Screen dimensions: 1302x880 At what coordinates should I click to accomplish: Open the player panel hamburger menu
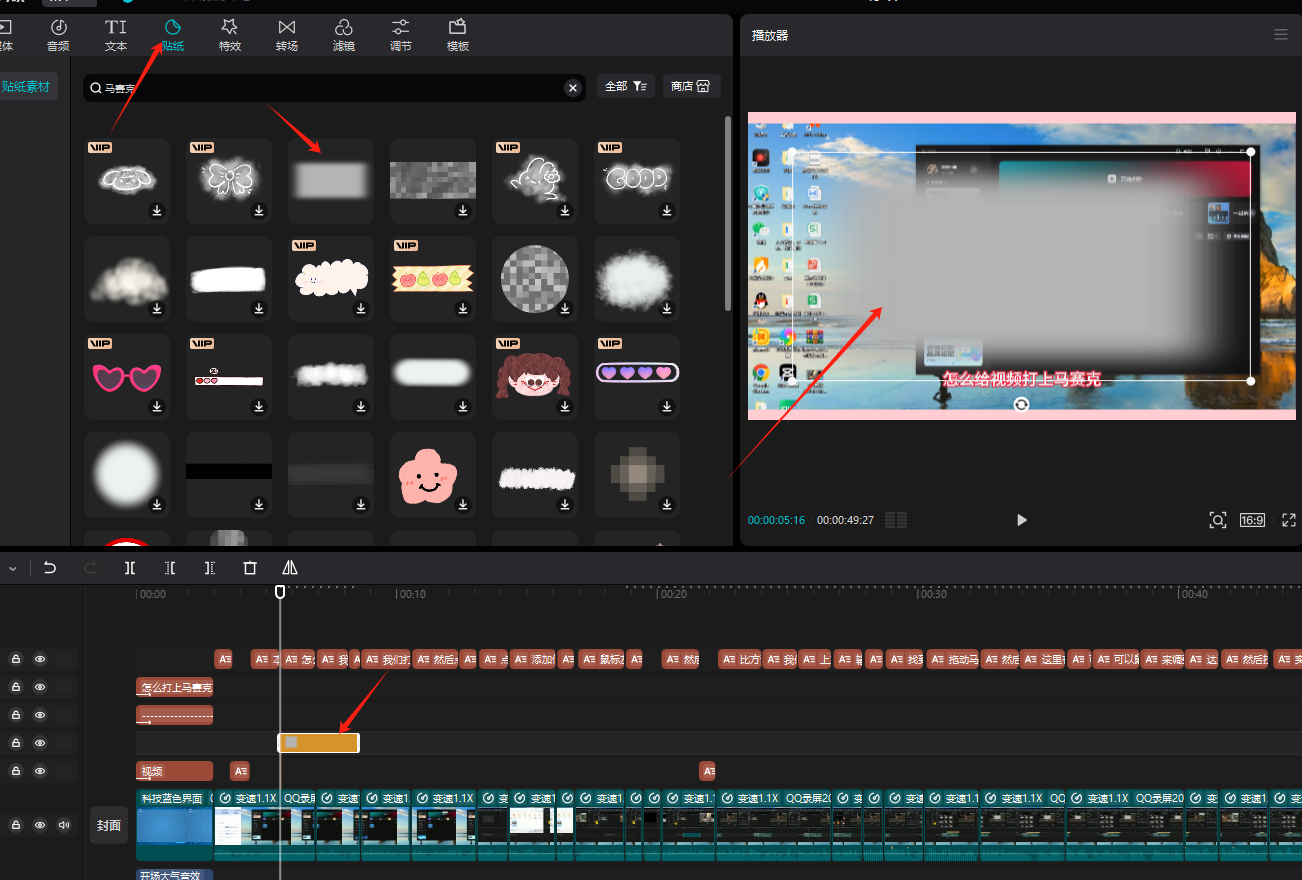pos(1281,34)
